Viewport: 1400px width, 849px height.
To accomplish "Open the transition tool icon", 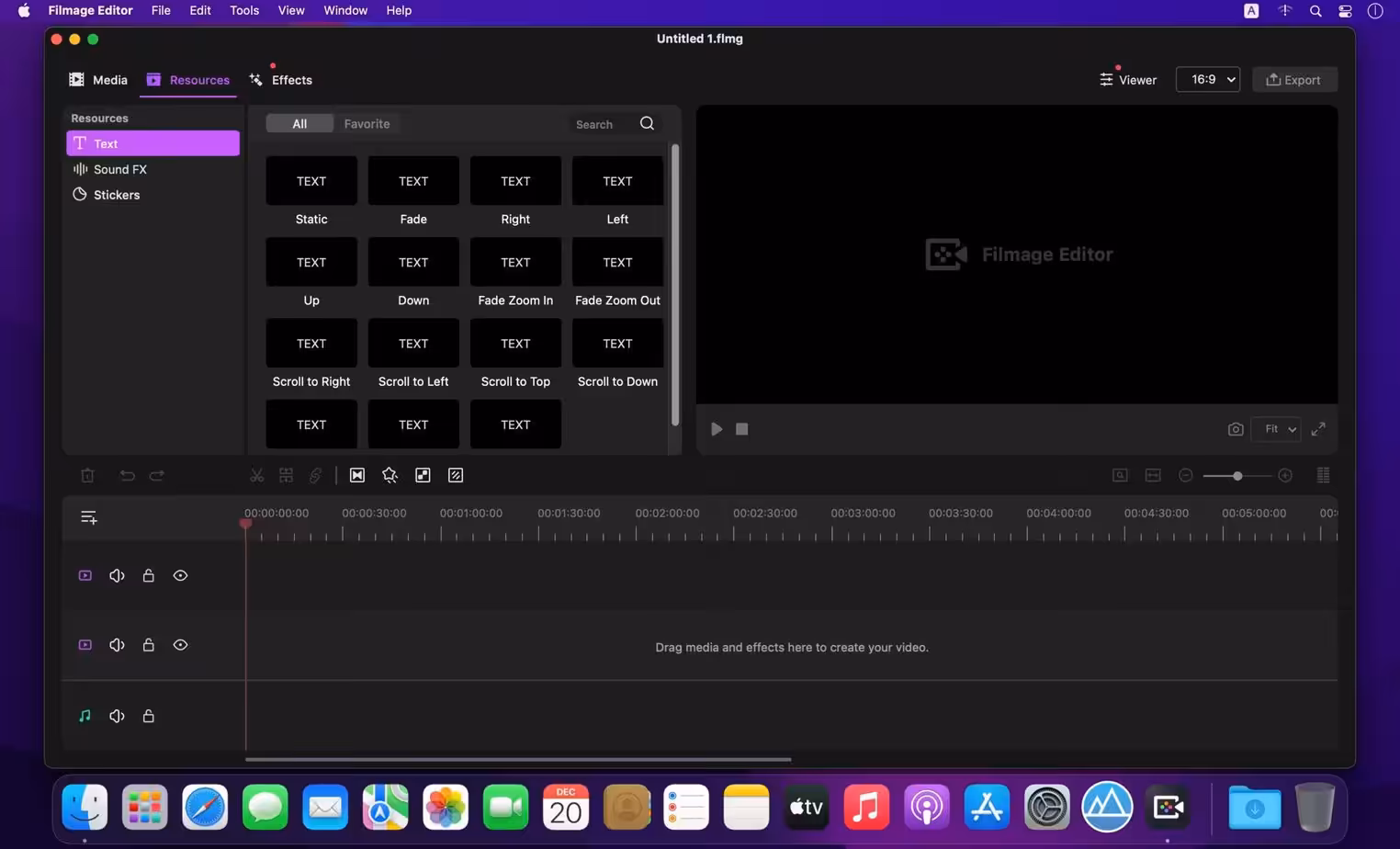I will click(x=357, y=475).
